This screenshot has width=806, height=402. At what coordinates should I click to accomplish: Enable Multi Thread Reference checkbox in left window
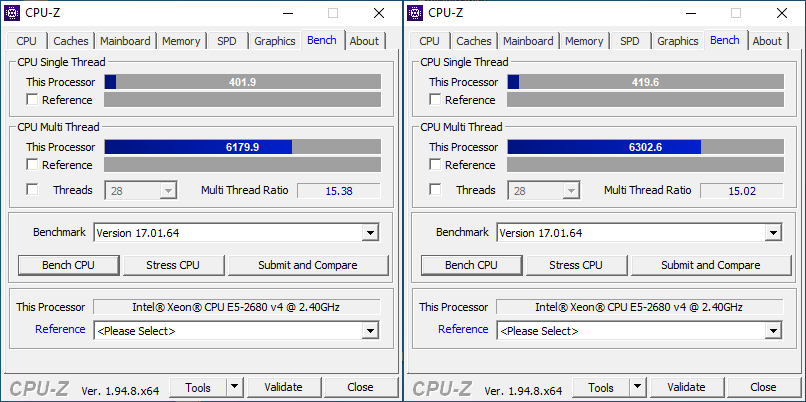32,165
